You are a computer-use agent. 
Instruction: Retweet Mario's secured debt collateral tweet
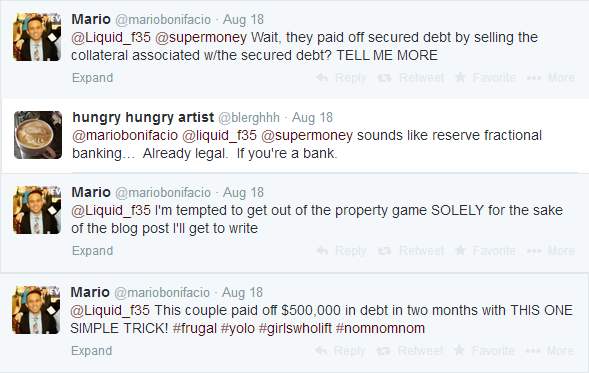tap(411, 78)
